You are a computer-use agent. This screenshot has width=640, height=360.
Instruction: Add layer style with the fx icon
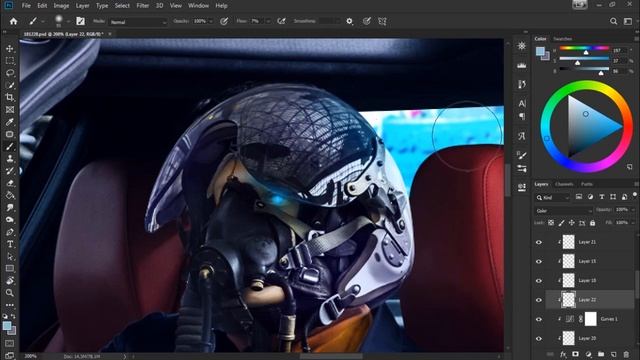point(563,354)
